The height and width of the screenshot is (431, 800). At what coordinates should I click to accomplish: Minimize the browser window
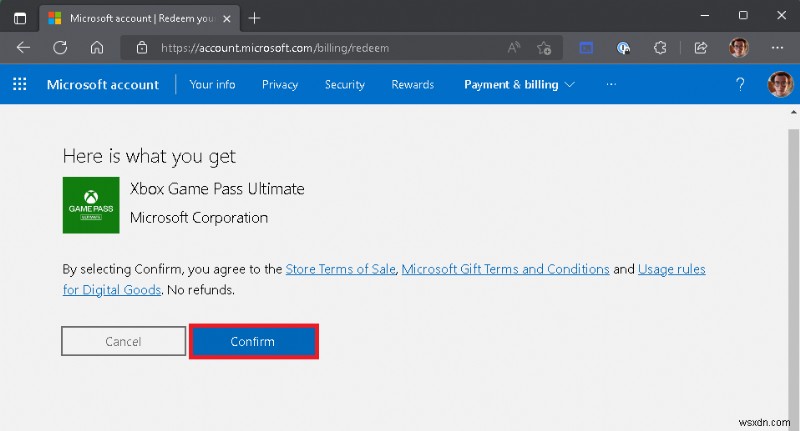coord(705,15)
